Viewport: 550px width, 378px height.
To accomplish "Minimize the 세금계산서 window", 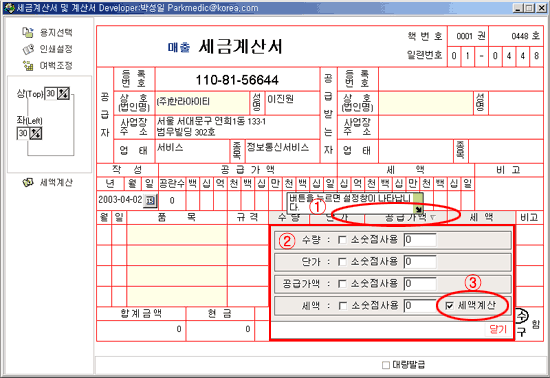I will point(518,8).
